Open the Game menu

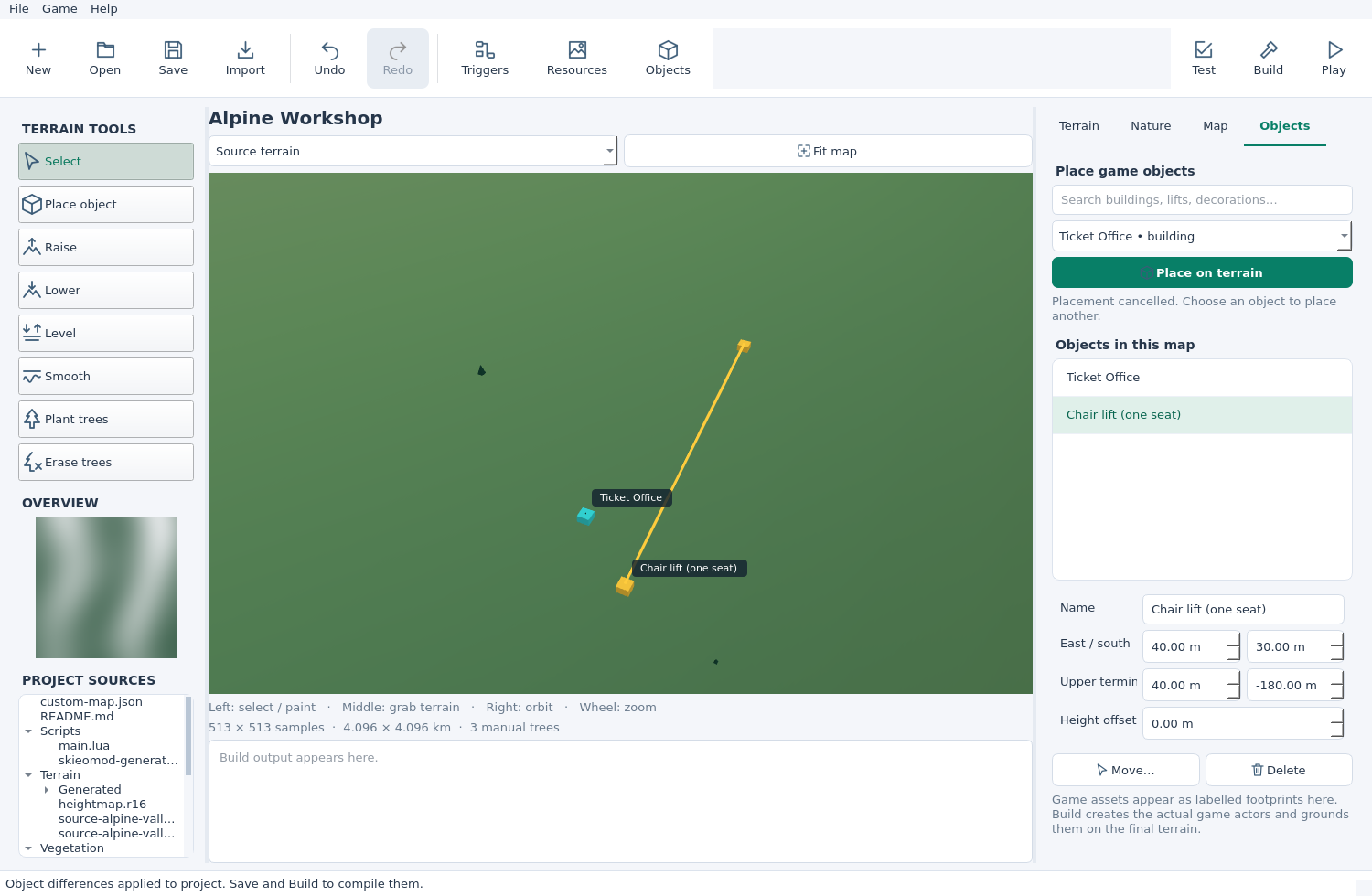[59, 8]
